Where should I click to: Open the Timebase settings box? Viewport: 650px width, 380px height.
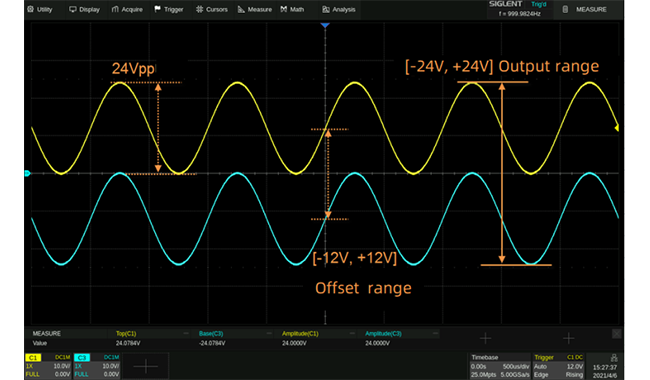500,366
